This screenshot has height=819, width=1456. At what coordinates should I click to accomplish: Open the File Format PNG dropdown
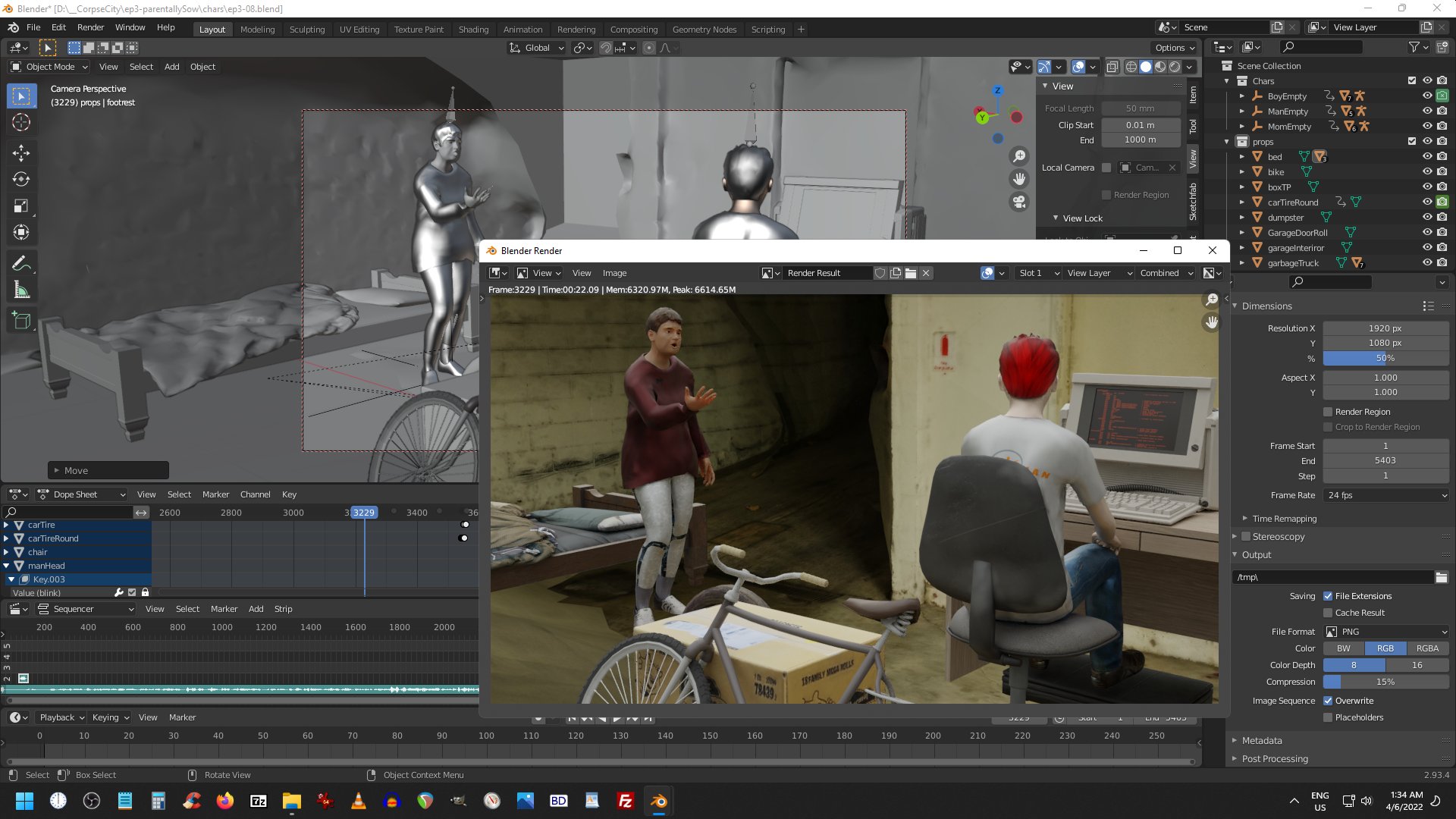1386,632
